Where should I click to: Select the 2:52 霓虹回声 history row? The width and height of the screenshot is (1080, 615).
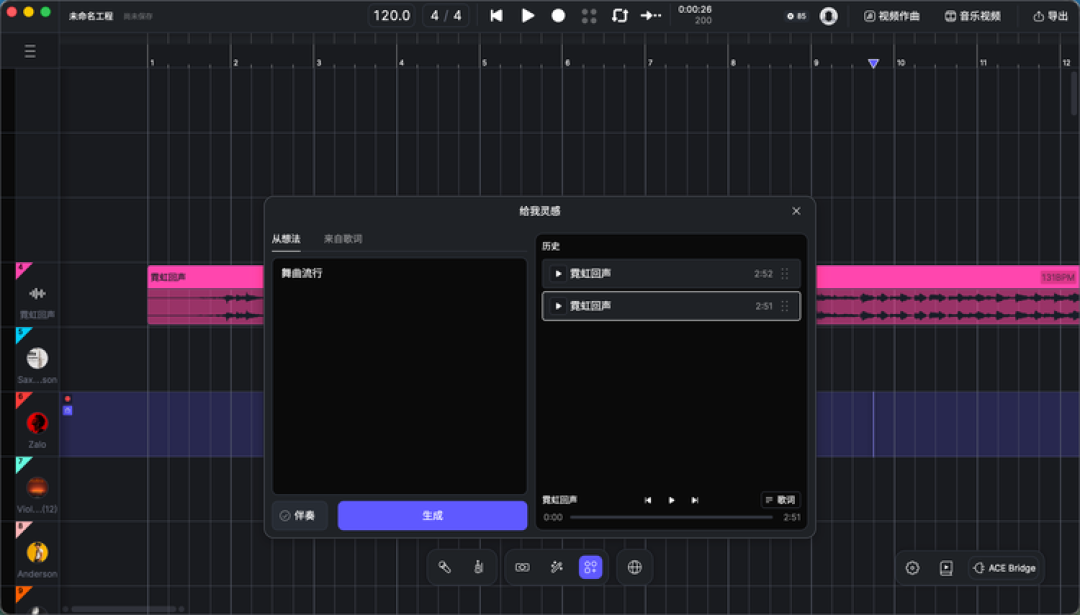[672, 273]
